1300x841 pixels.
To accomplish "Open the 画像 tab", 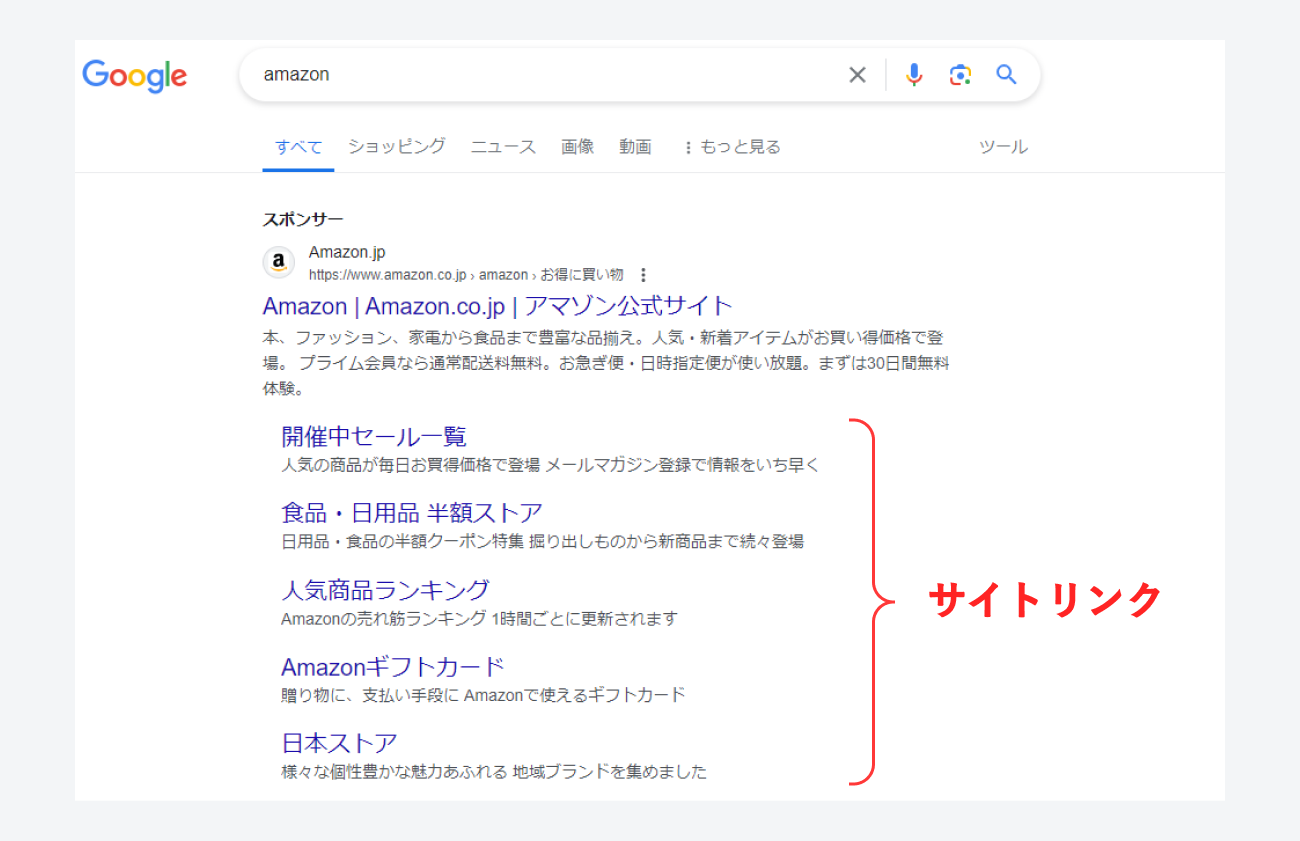I will [577, 147].
